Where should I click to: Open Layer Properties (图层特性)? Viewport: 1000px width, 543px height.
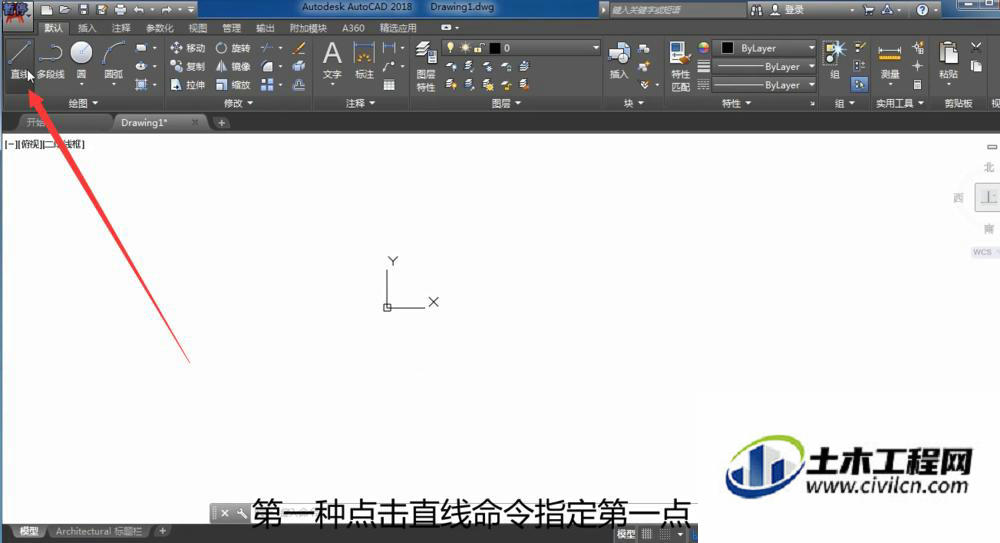[425, 66]
